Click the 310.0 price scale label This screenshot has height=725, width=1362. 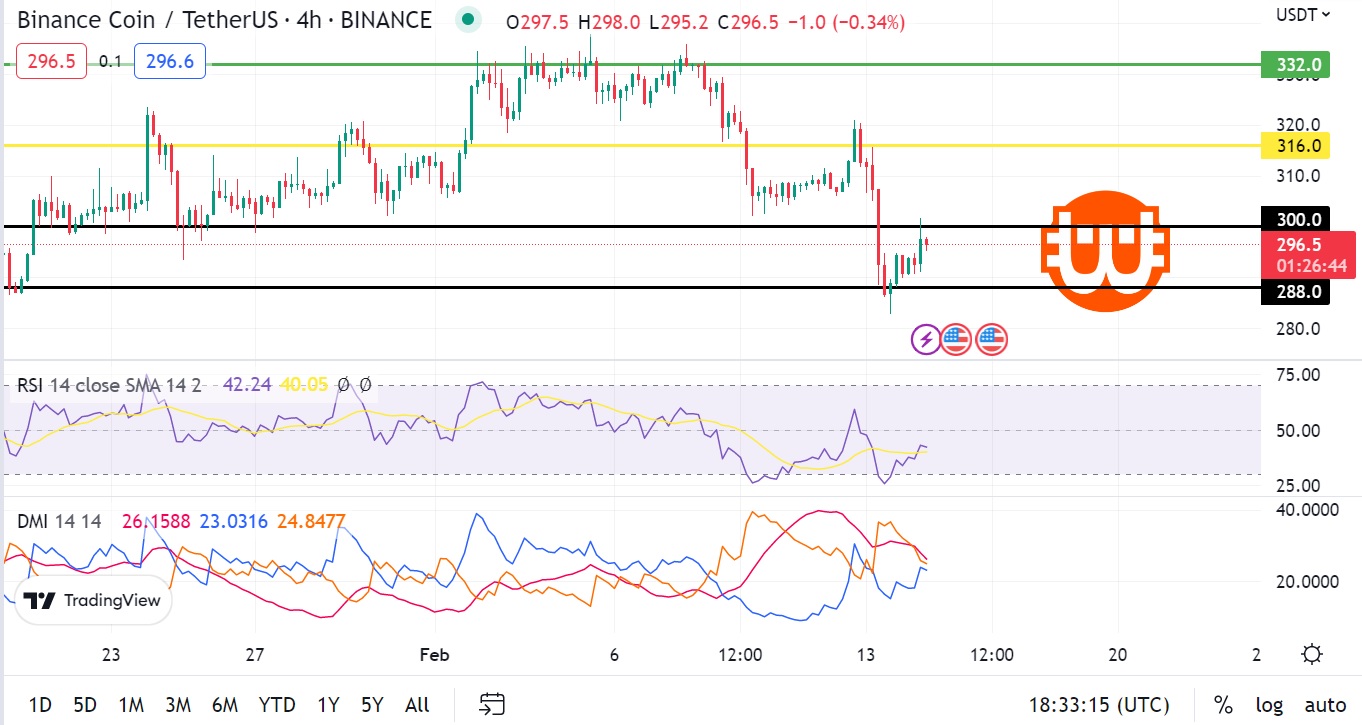[1298, 176]
